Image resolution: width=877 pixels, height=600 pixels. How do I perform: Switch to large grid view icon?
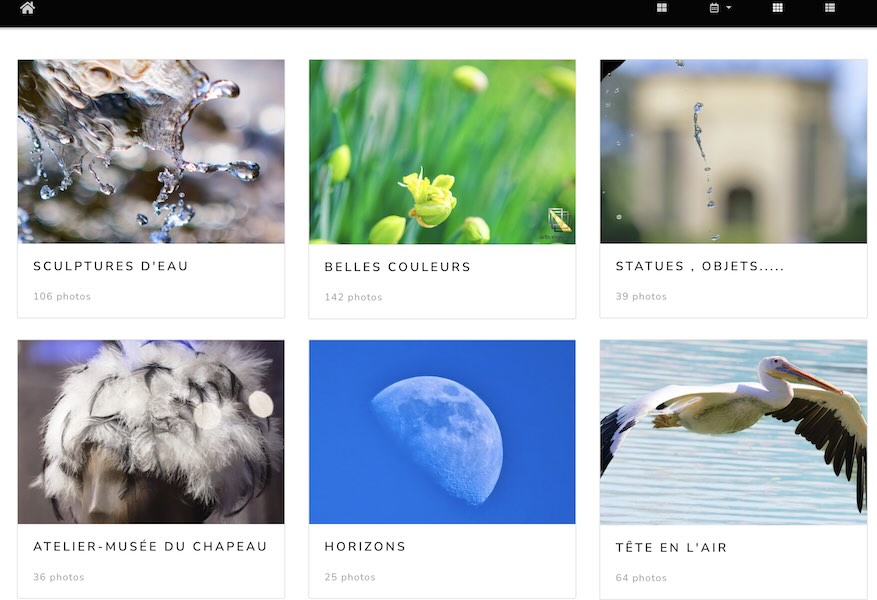(662, 8)
